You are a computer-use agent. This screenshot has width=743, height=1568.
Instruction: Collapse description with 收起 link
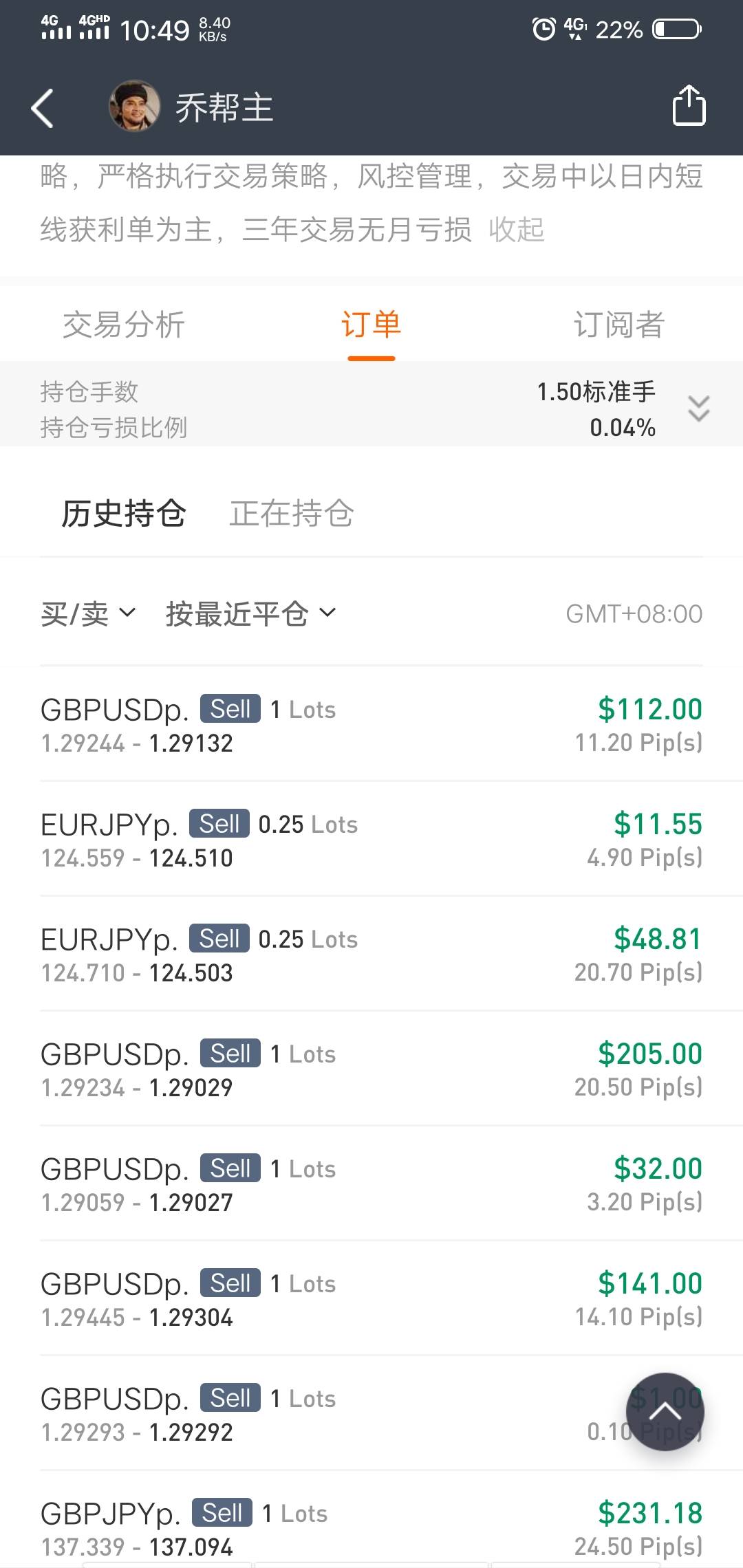click(x=517, y=230)
